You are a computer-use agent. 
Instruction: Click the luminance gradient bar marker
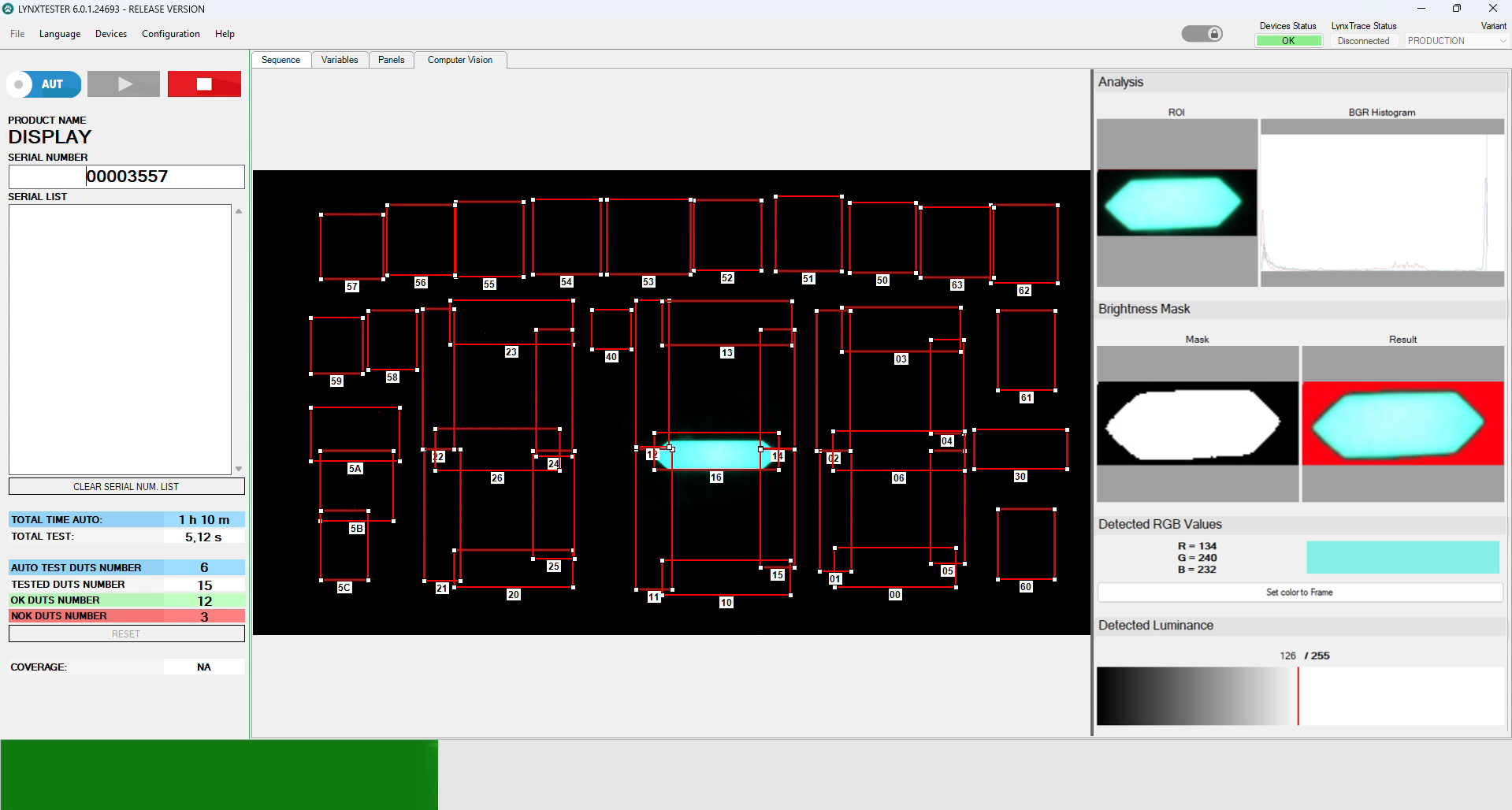pos(1298,697)
